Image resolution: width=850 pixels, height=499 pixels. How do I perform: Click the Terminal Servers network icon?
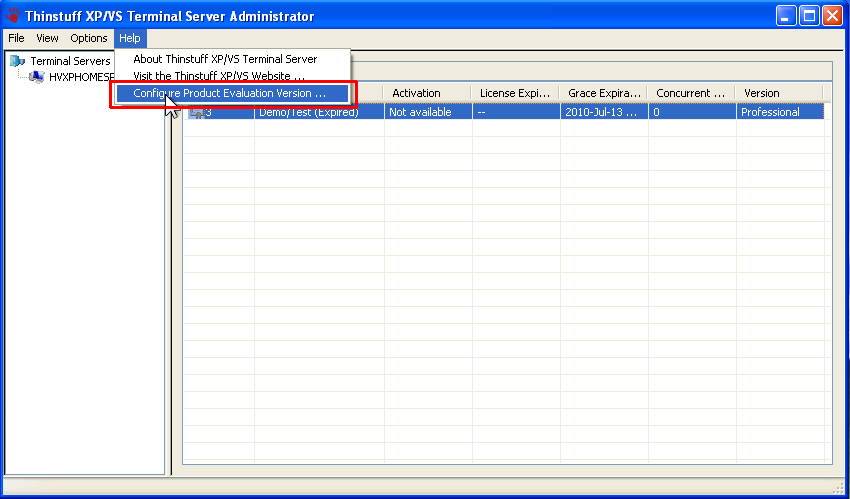(17, 61)
